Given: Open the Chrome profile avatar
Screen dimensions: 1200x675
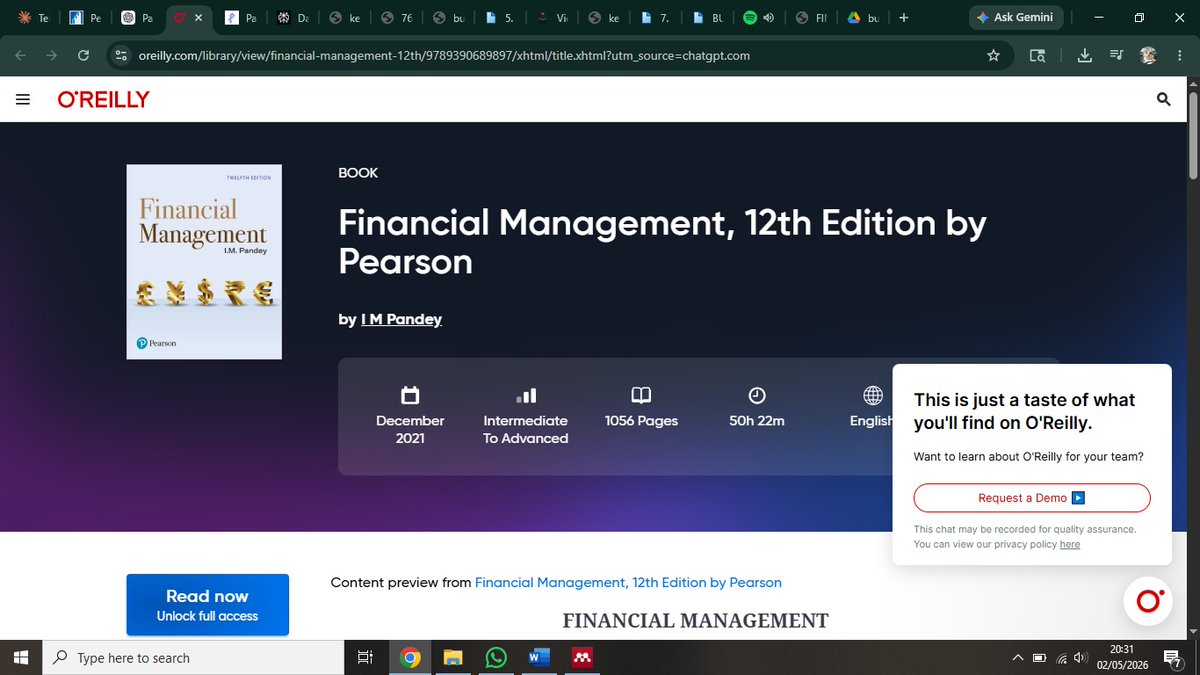Looking at the screenshot, I should coord(1148,56).
